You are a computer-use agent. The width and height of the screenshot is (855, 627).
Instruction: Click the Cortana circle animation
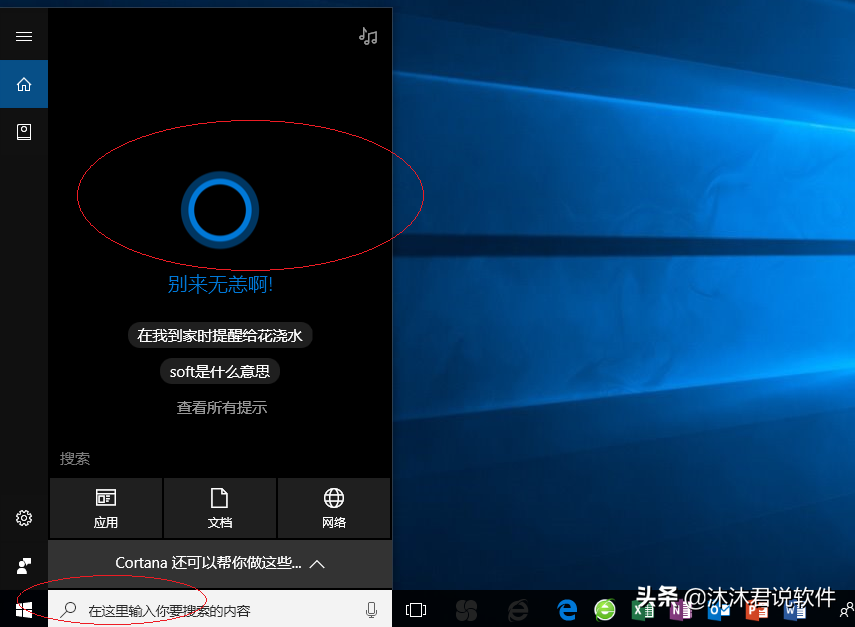click(x=220, y=209)
